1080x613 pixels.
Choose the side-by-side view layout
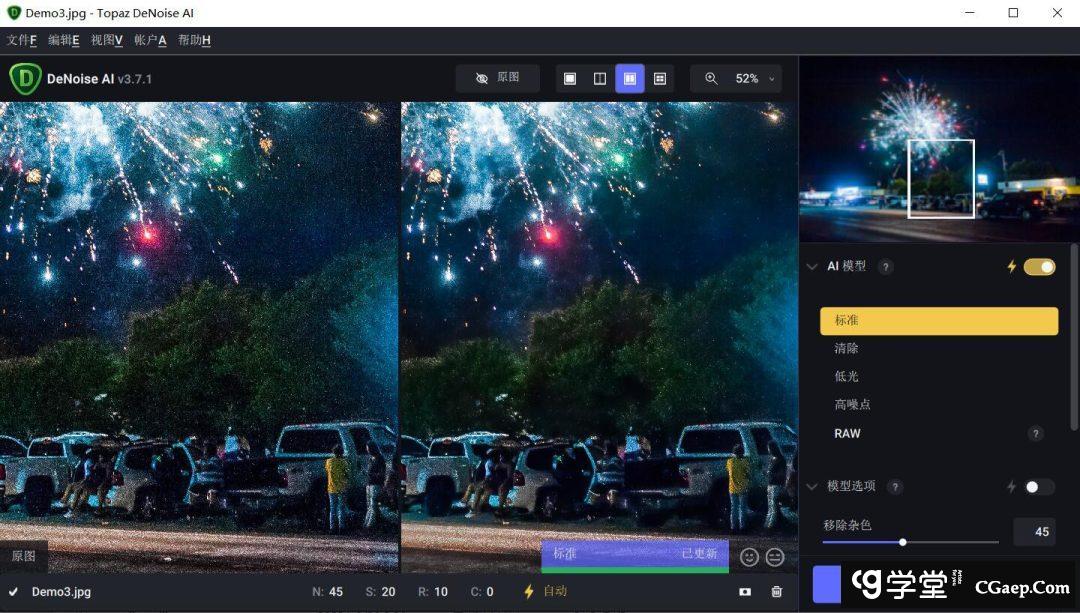(x=630, y=79)
